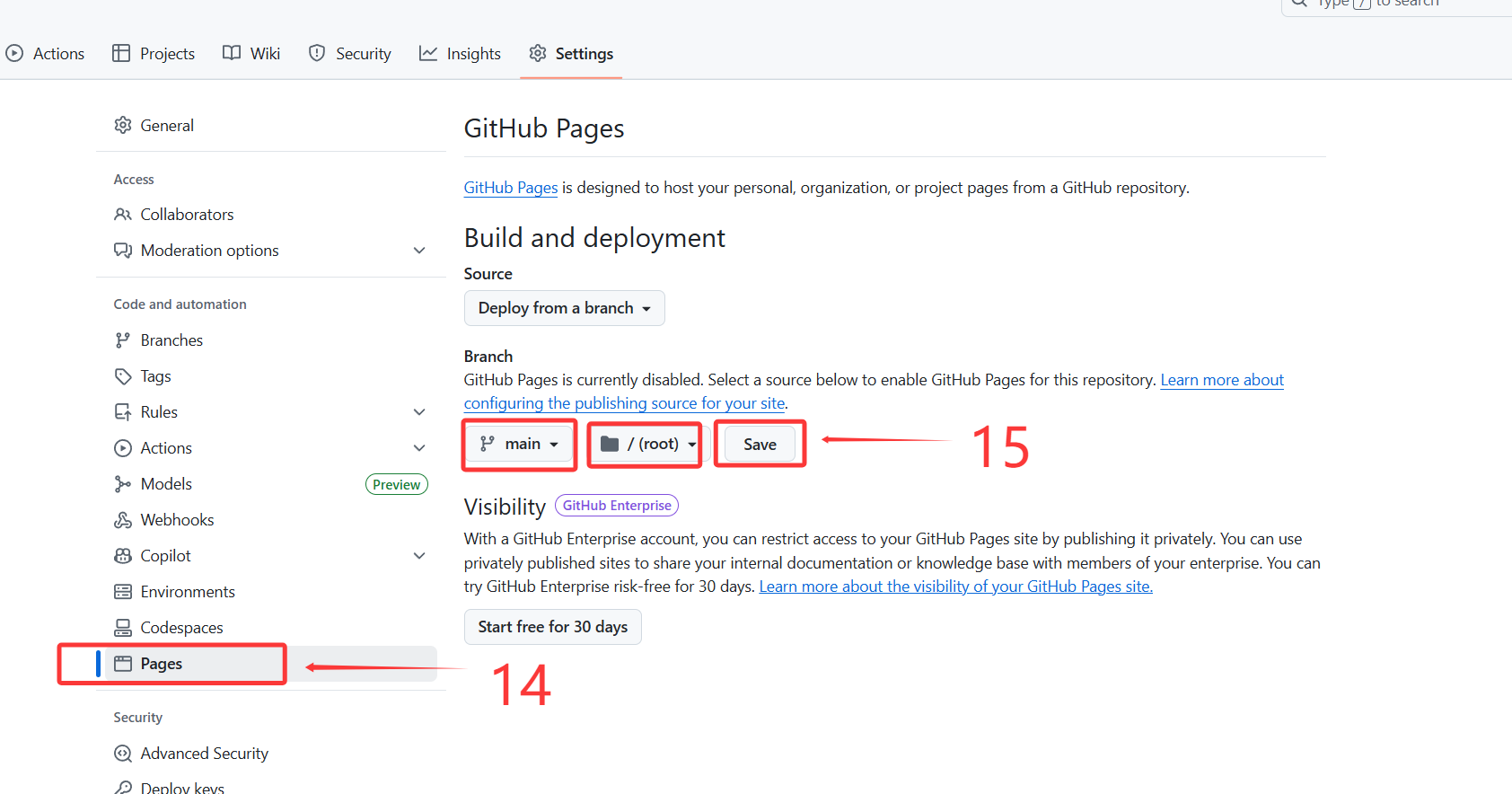Open the GitHub Pages documentation link

pos(511,188)
